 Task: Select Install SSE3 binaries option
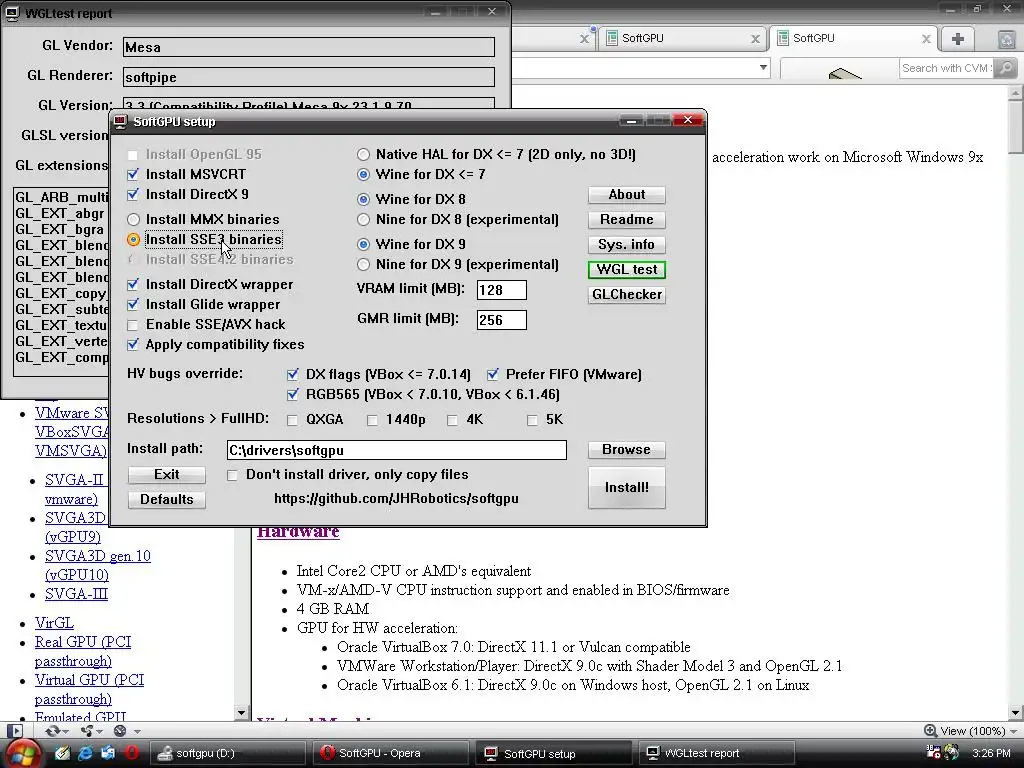[x=133, y=240]
